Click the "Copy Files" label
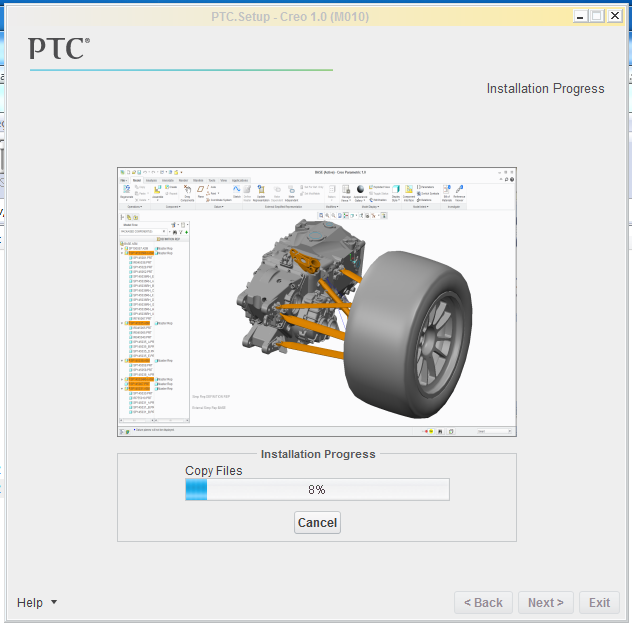The height and width of the screenshot is (626, 632). click(214, 470)
